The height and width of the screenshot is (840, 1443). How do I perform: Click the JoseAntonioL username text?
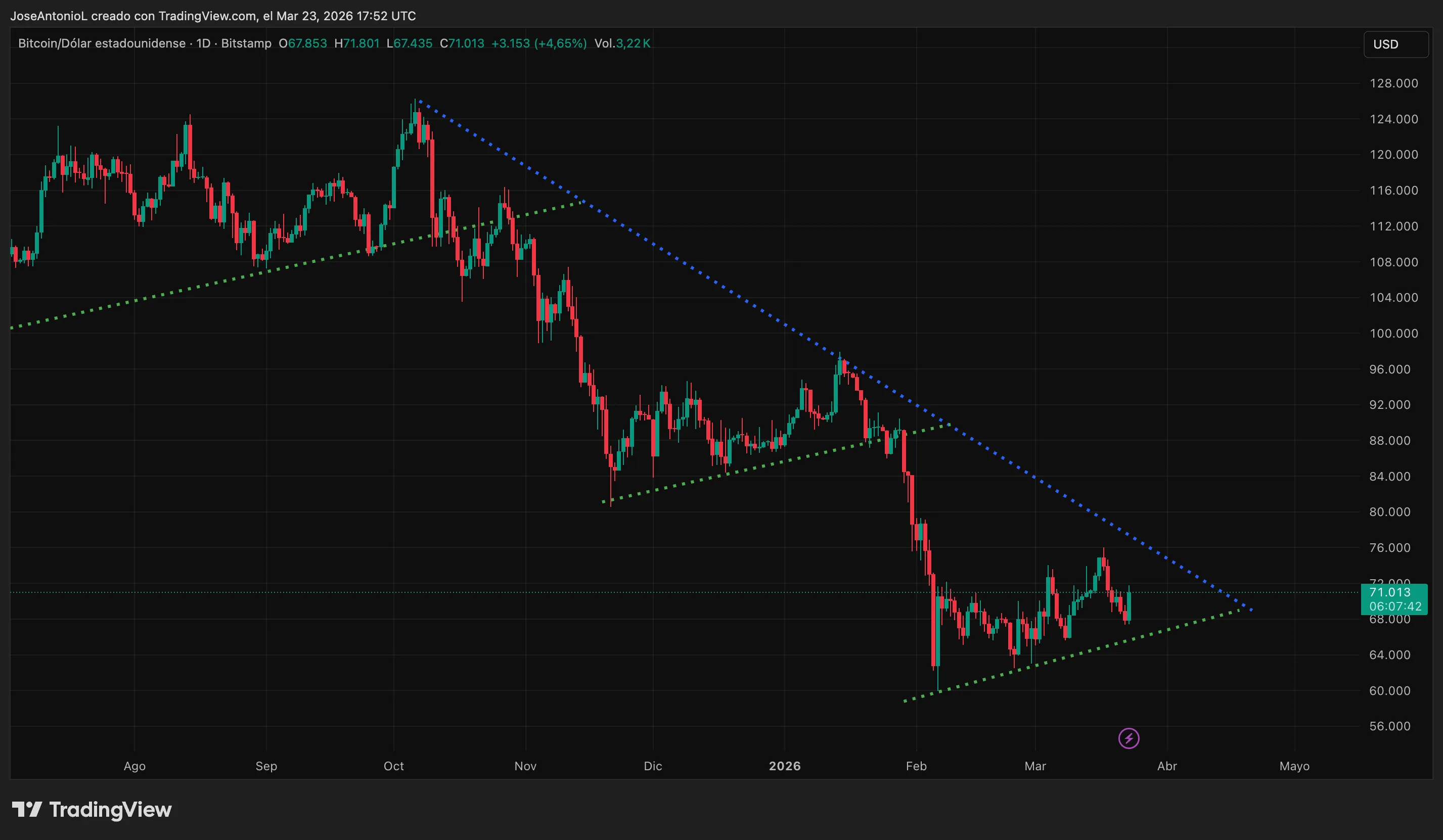click(x=50, y=16)
